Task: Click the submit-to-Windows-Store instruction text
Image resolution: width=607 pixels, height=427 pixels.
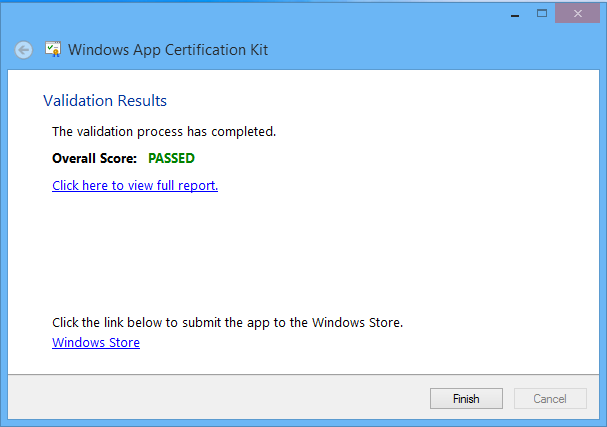Action: click(x=227, y=323)
